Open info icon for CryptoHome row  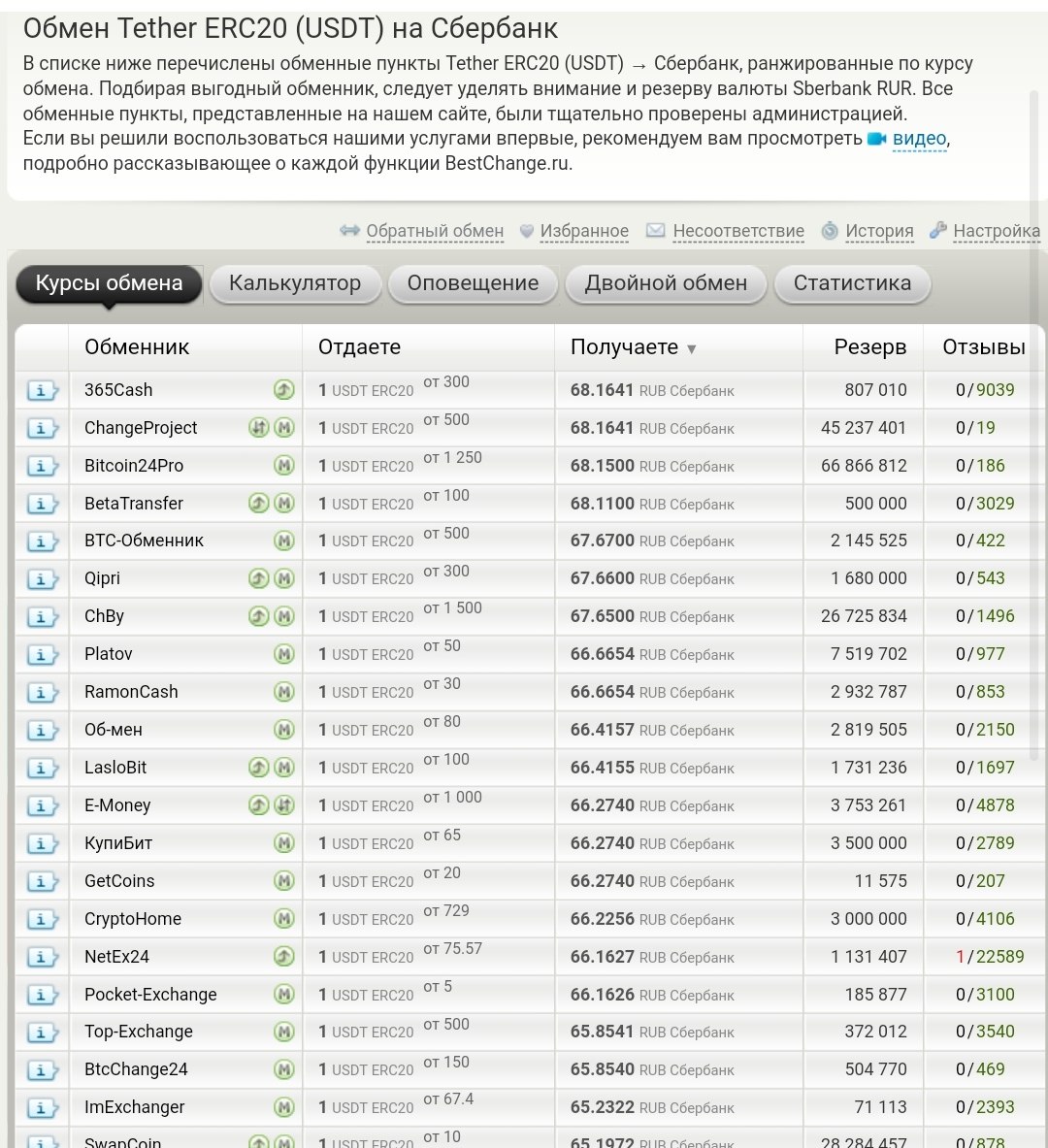(42, 920)
